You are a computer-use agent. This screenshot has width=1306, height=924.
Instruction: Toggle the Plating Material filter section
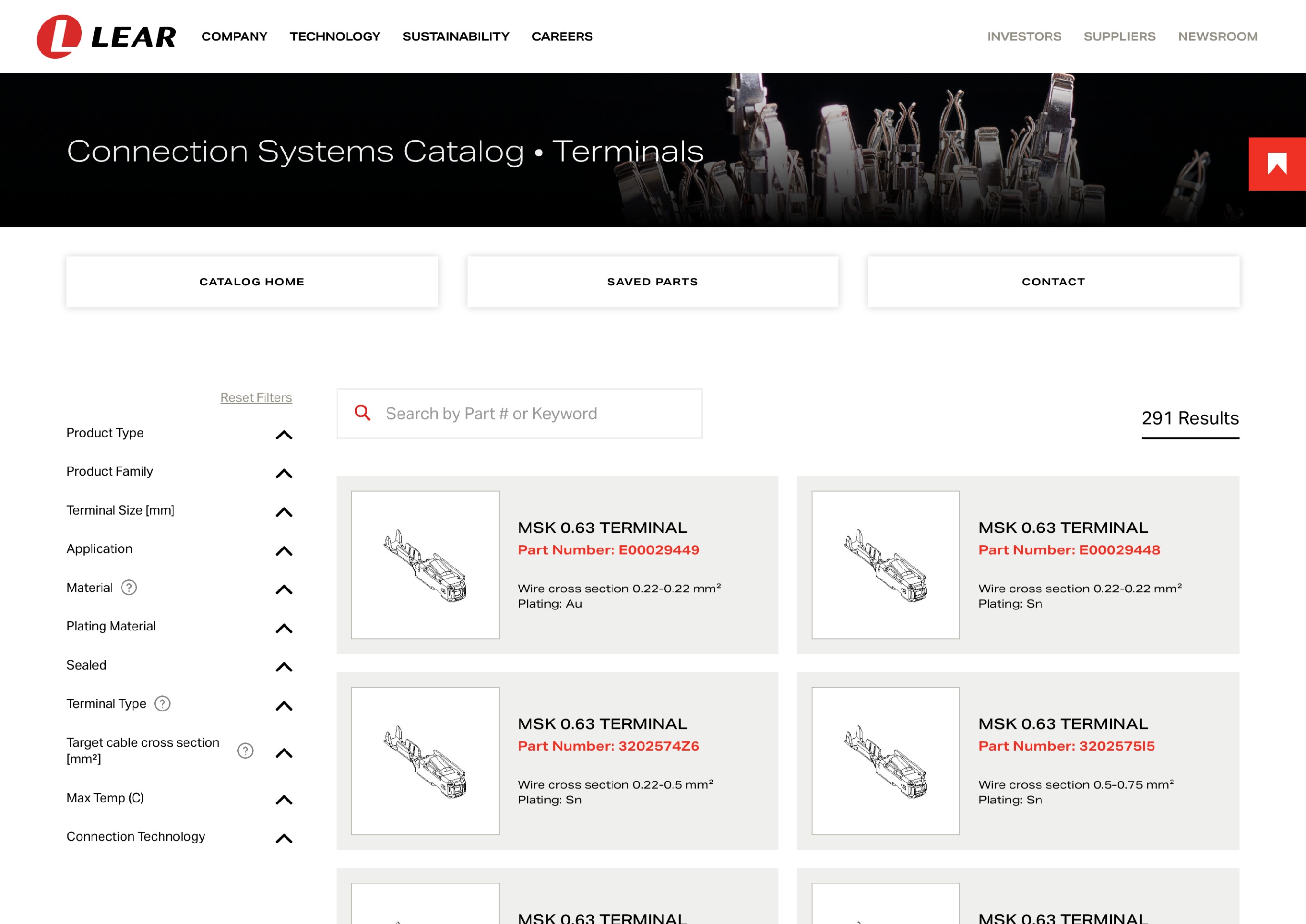tap(284, 628)
